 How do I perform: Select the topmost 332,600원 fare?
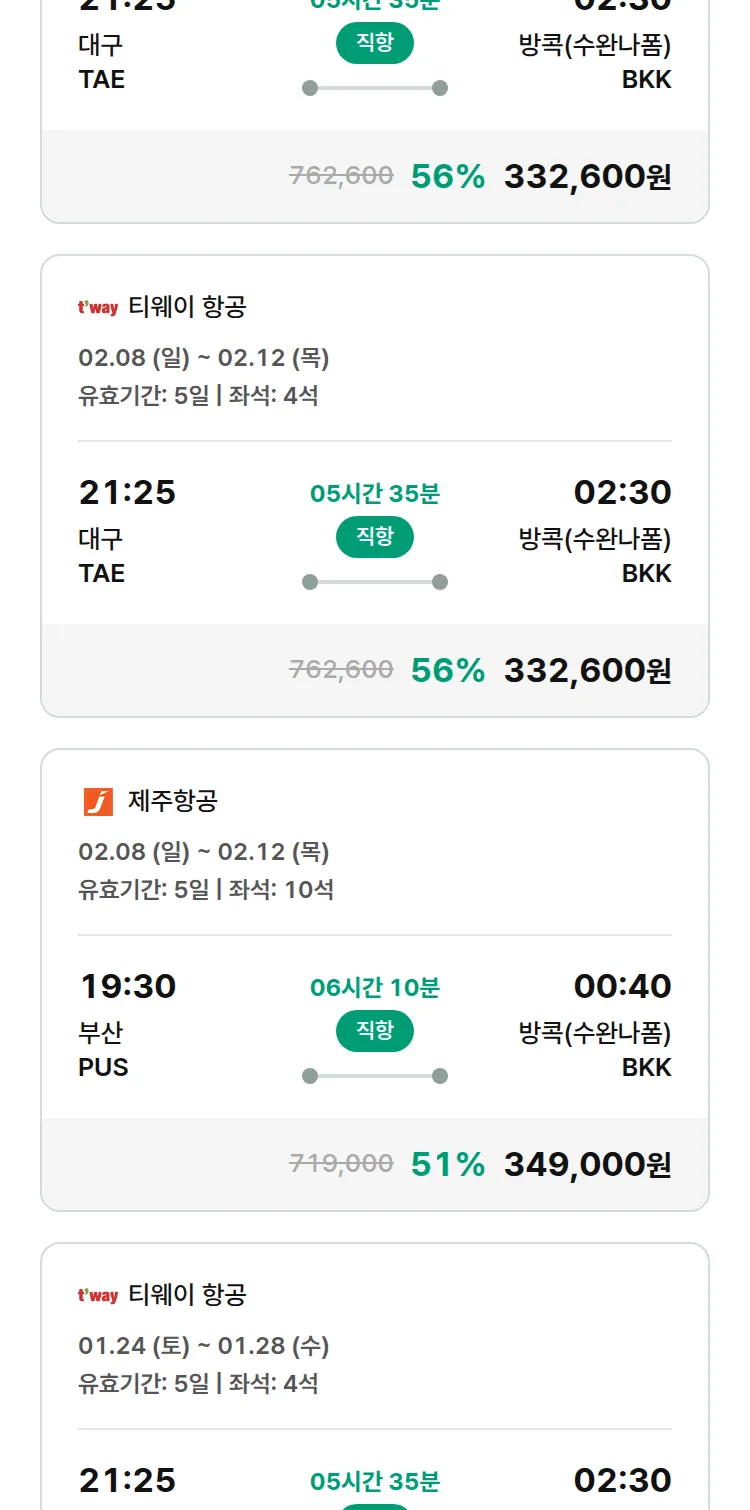587,177
